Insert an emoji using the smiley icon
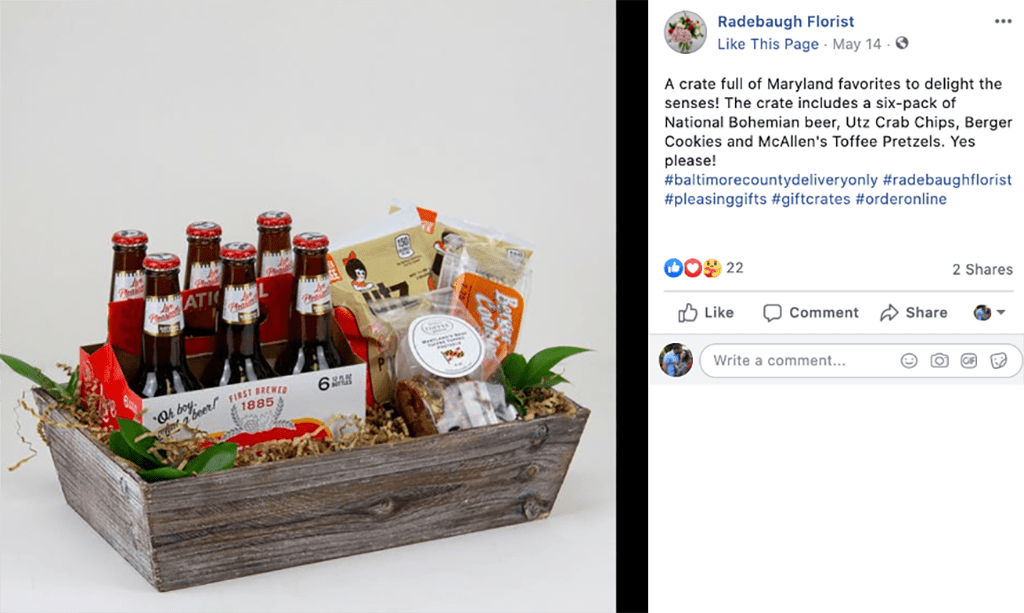1024x613 pixels. (x=908, y=360)
